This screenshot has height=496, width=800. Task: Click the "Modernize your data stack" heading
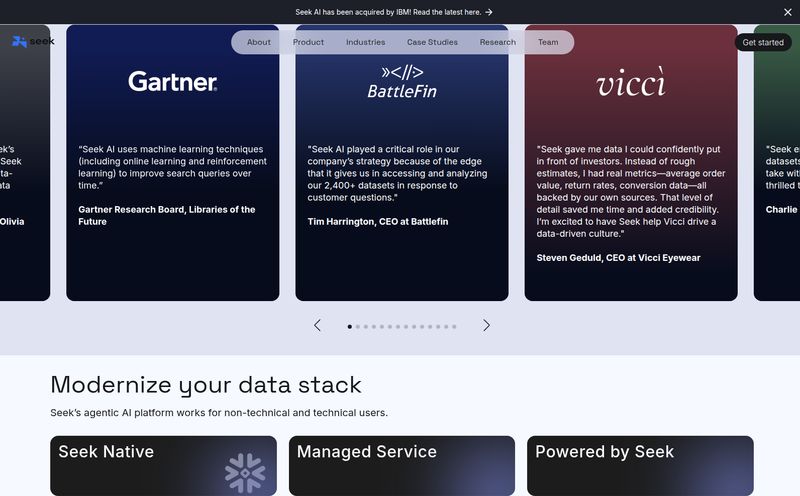206,385
